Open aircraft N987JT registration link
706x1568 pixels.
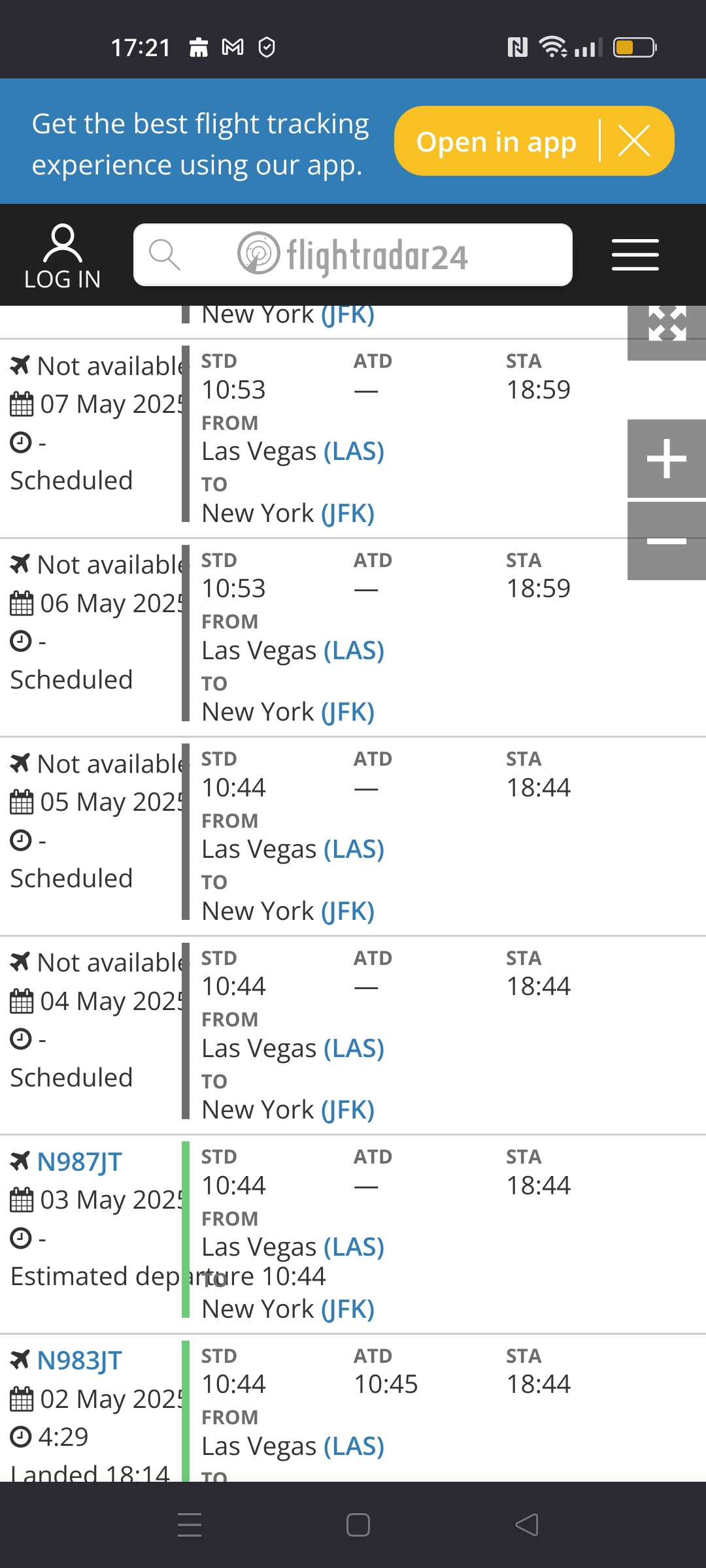pos(79,1162)
